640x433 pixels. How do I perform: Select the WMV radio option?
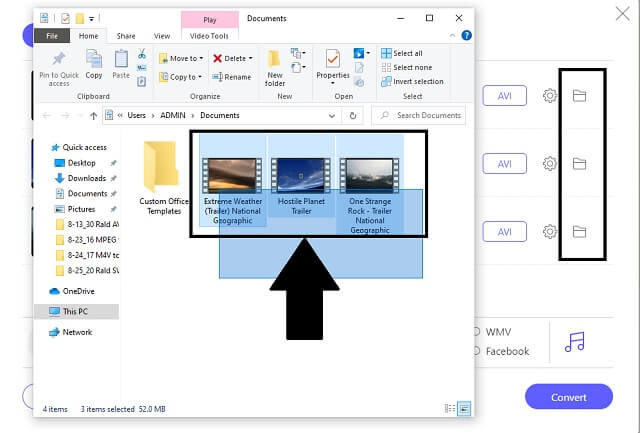tap(476, 331)
